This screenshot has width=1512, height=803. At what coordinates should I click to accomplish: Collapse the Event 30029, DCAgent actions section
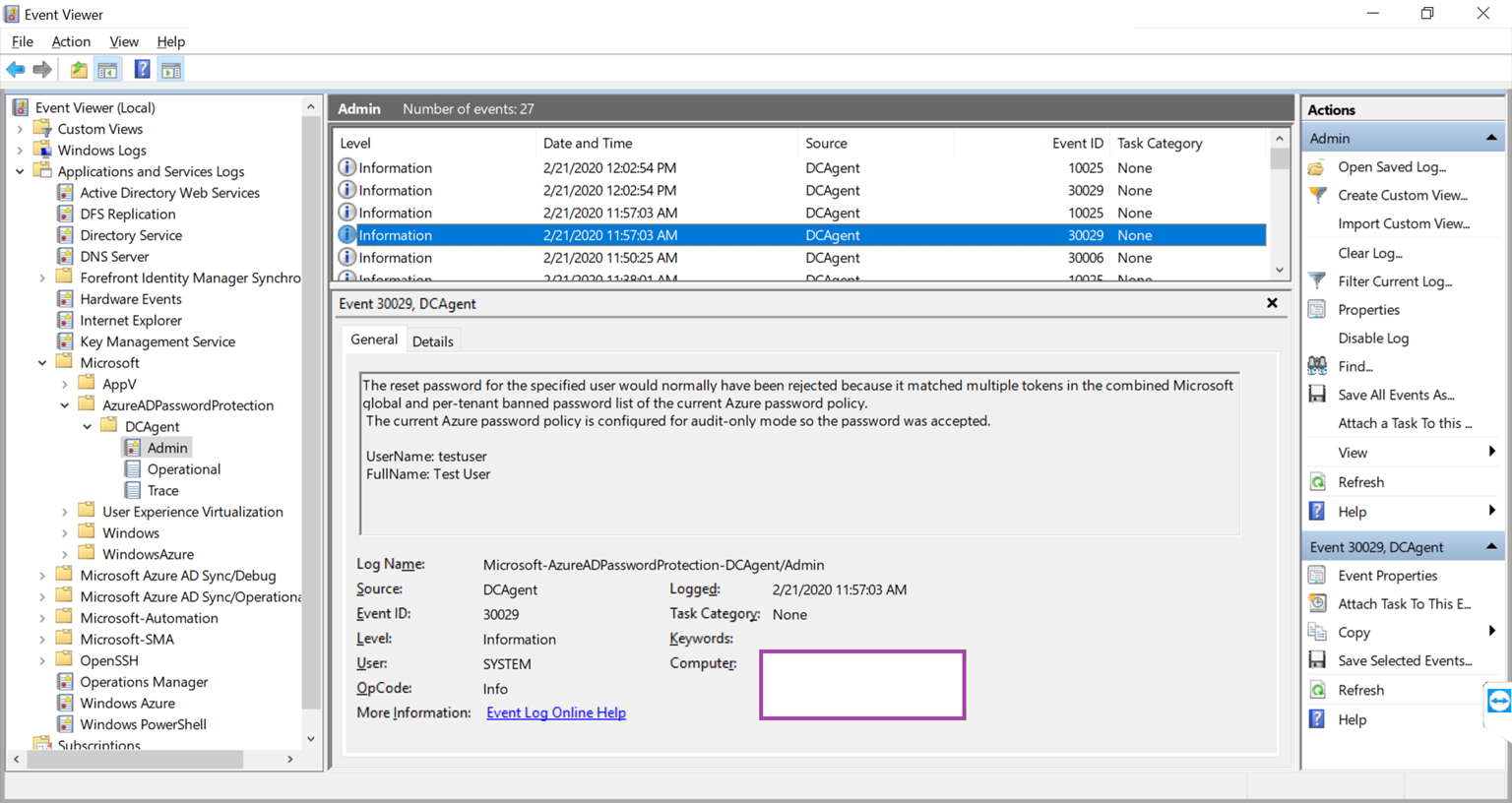tap(1491, 546)
